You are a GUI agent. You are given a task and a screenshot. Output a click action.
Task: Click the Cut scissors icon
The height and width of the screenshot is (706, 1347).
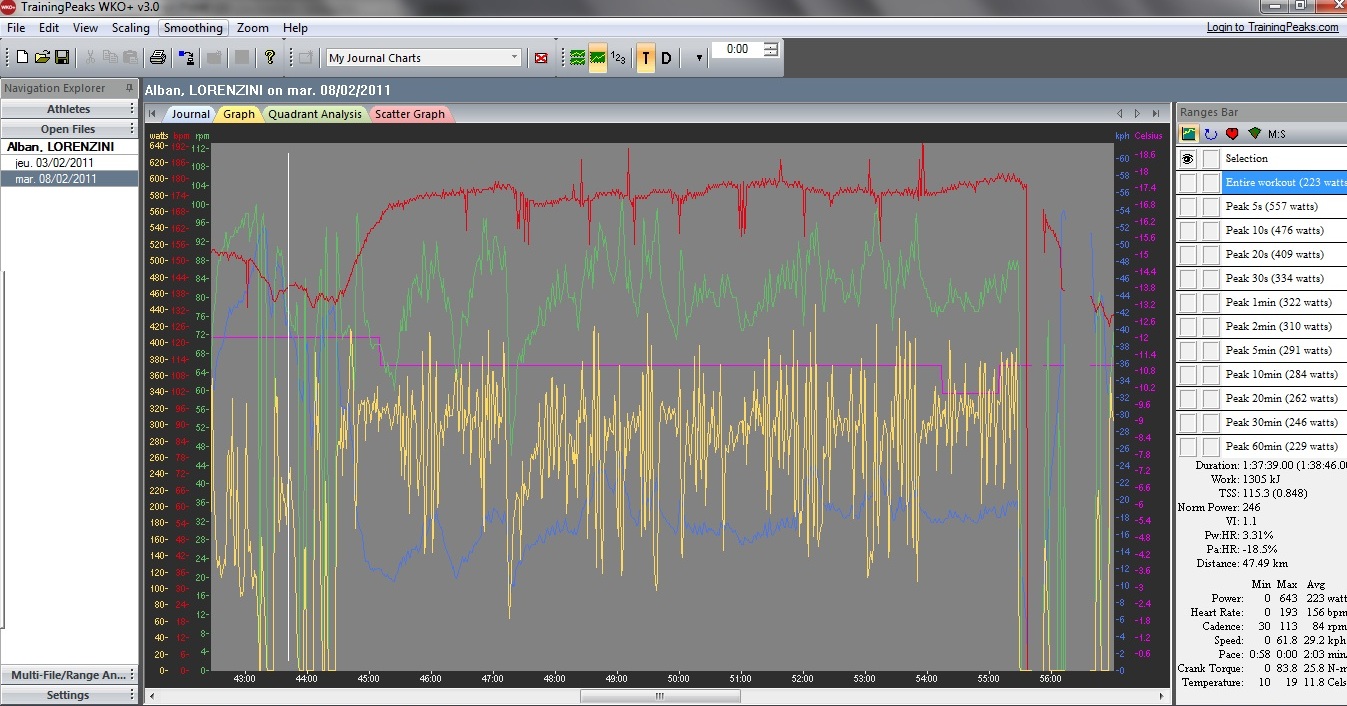click(x=90, y=58)
